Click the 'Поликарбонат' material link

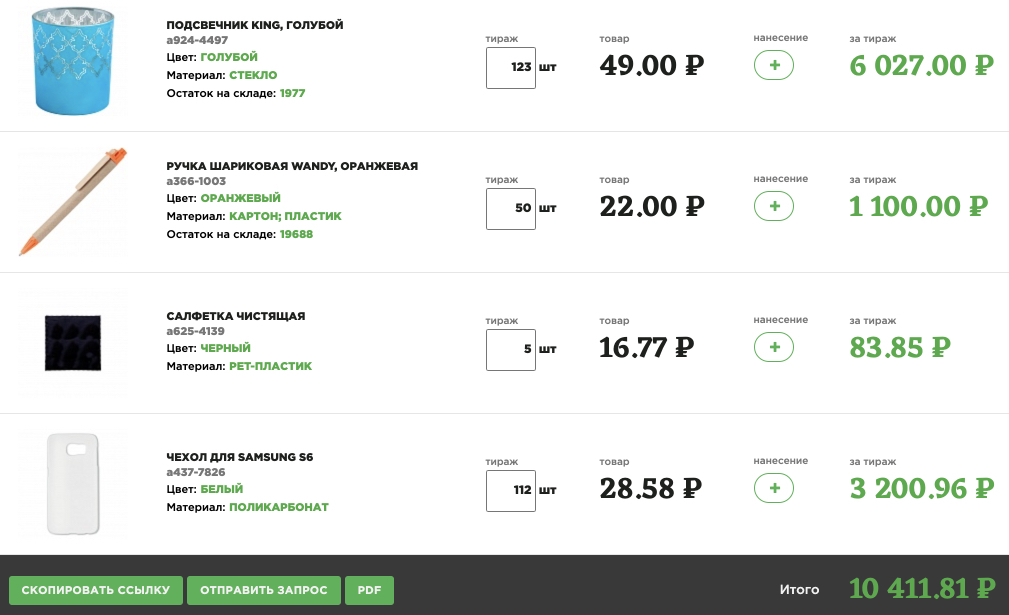click(279, 507)
